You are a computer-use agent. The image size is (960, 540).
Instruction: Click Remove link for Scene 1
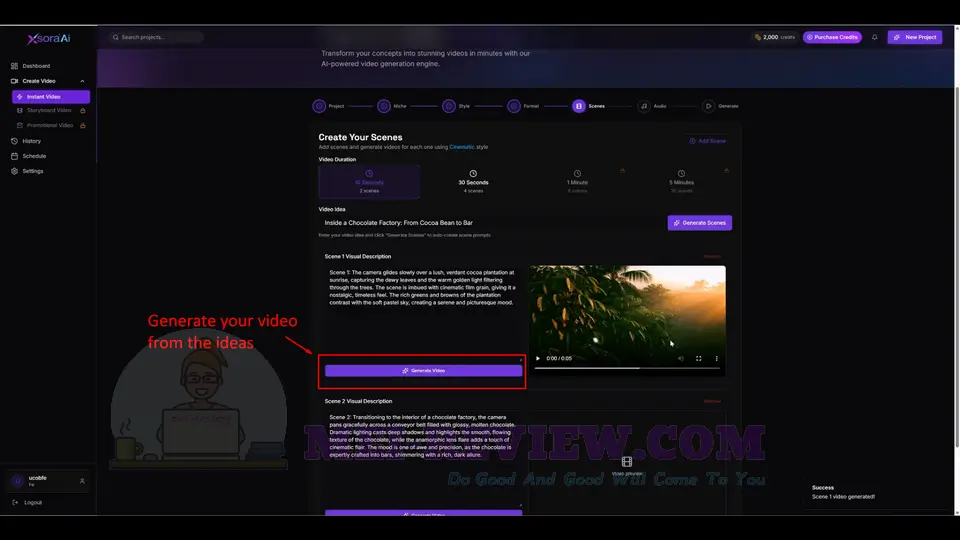(712, 257)
